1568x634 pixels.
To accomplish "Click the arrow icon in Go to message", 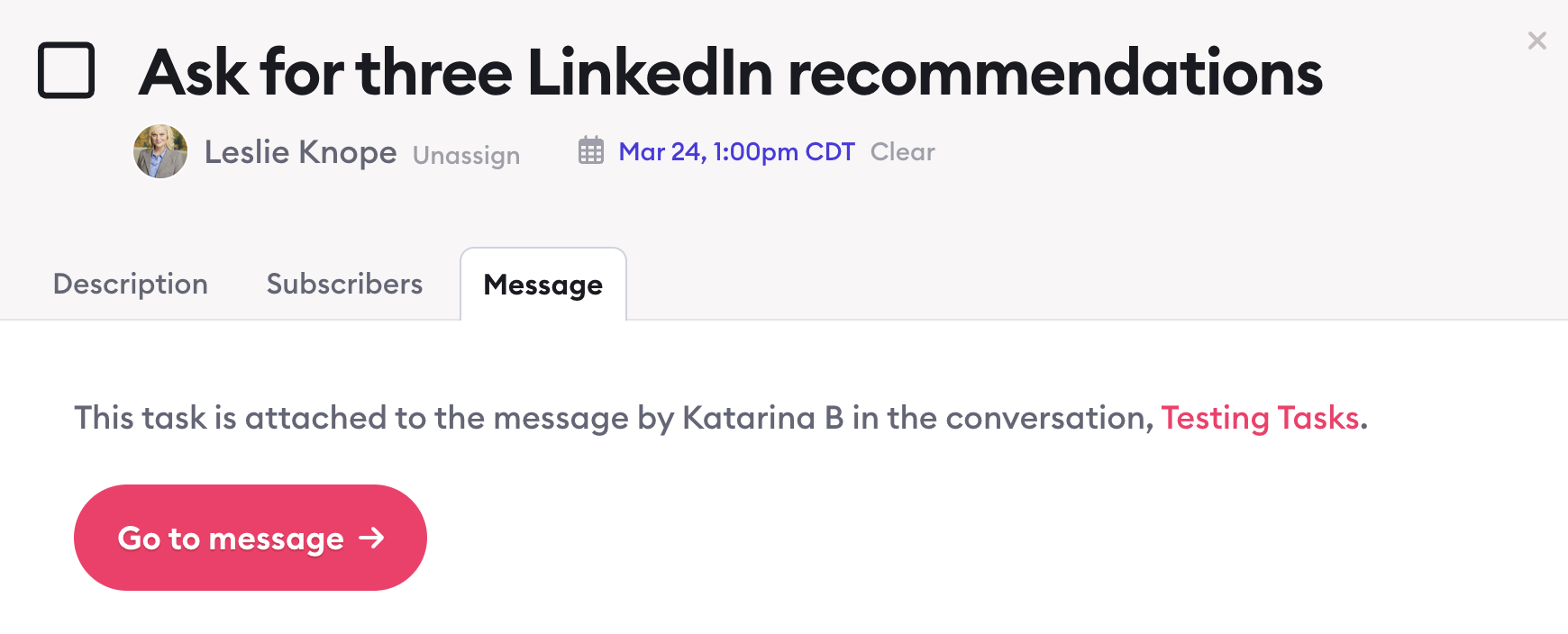I will [371, 539].
